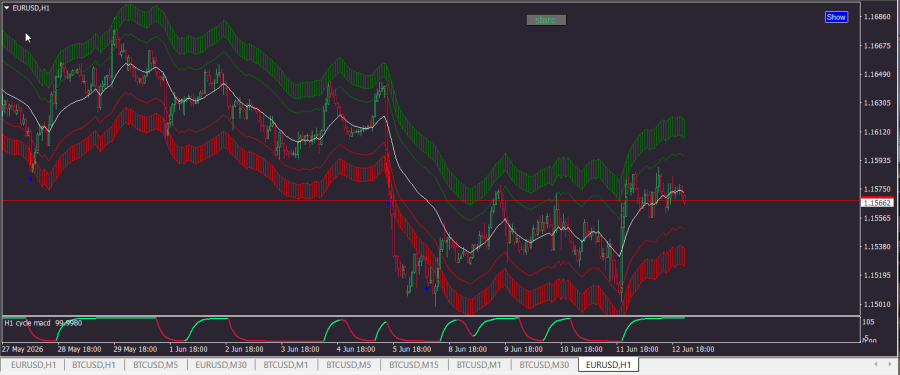
Task: Click the 1.15935 price scale value
Action: (x=877, y=161)
